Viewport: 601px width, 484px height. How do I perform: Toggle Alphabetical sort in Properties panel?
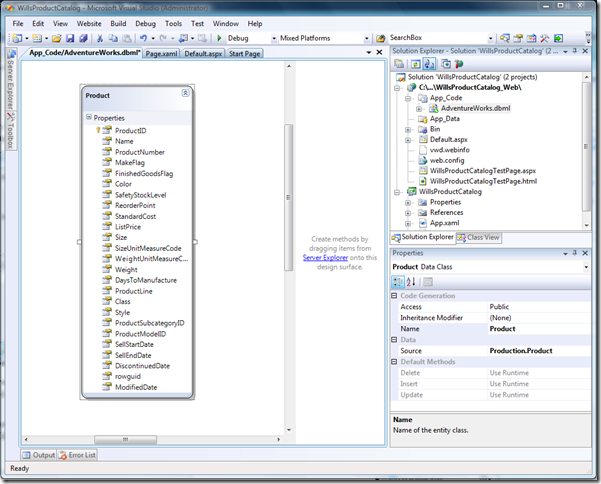(x=411, y=282)
